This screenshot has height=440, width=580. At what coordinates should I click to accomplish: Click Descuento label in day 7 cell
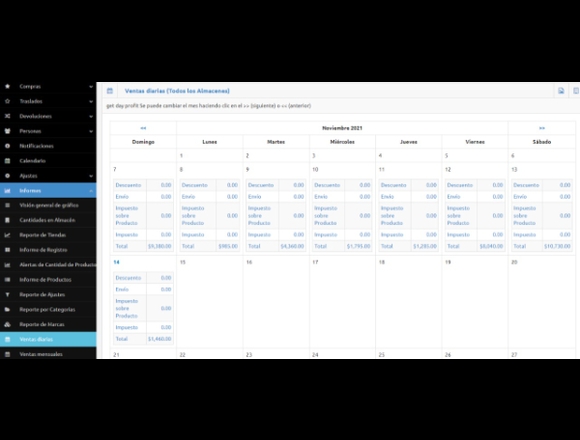click(x=128, y=185)
